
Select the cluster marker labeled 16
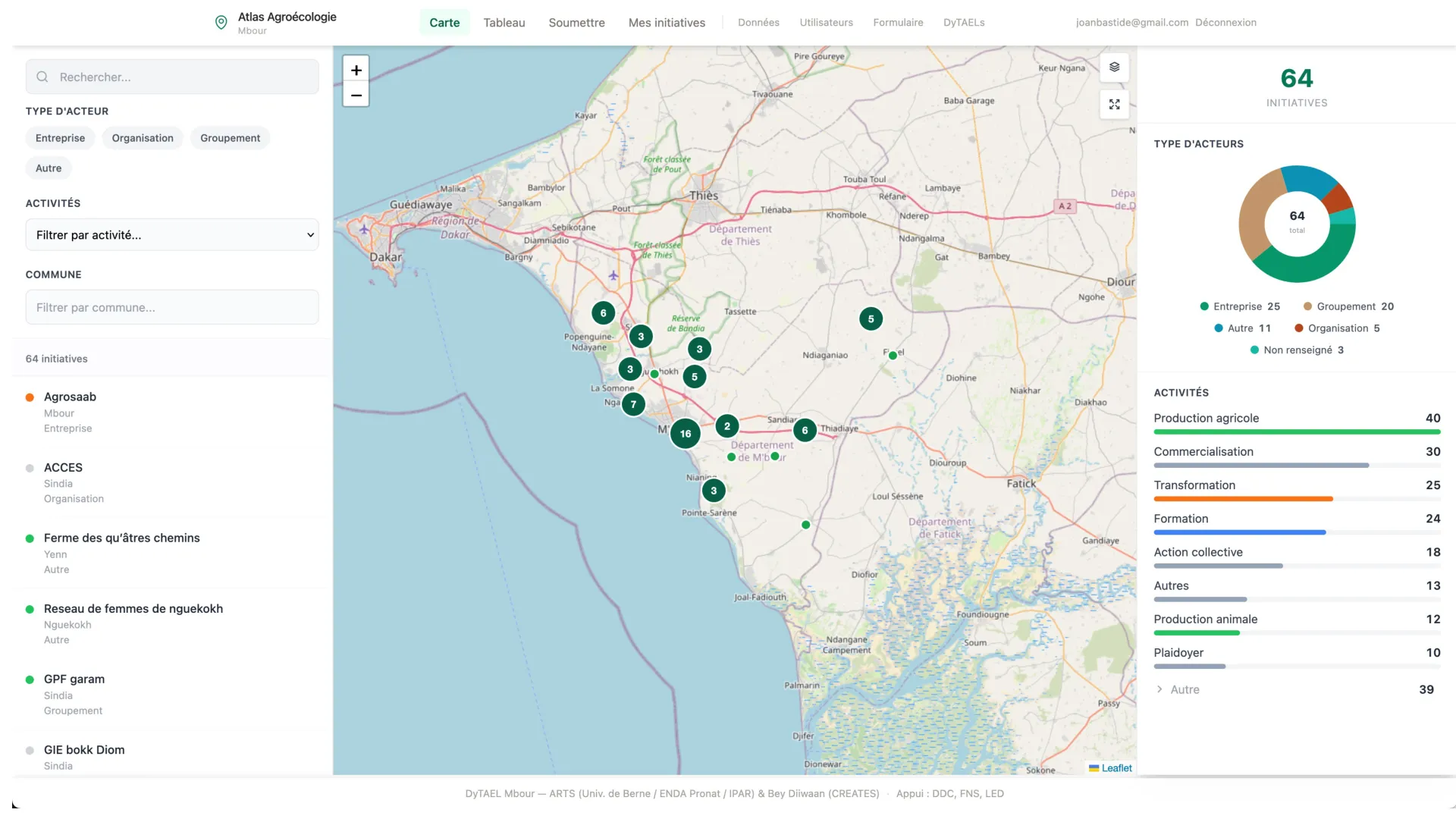pos(685,433)
